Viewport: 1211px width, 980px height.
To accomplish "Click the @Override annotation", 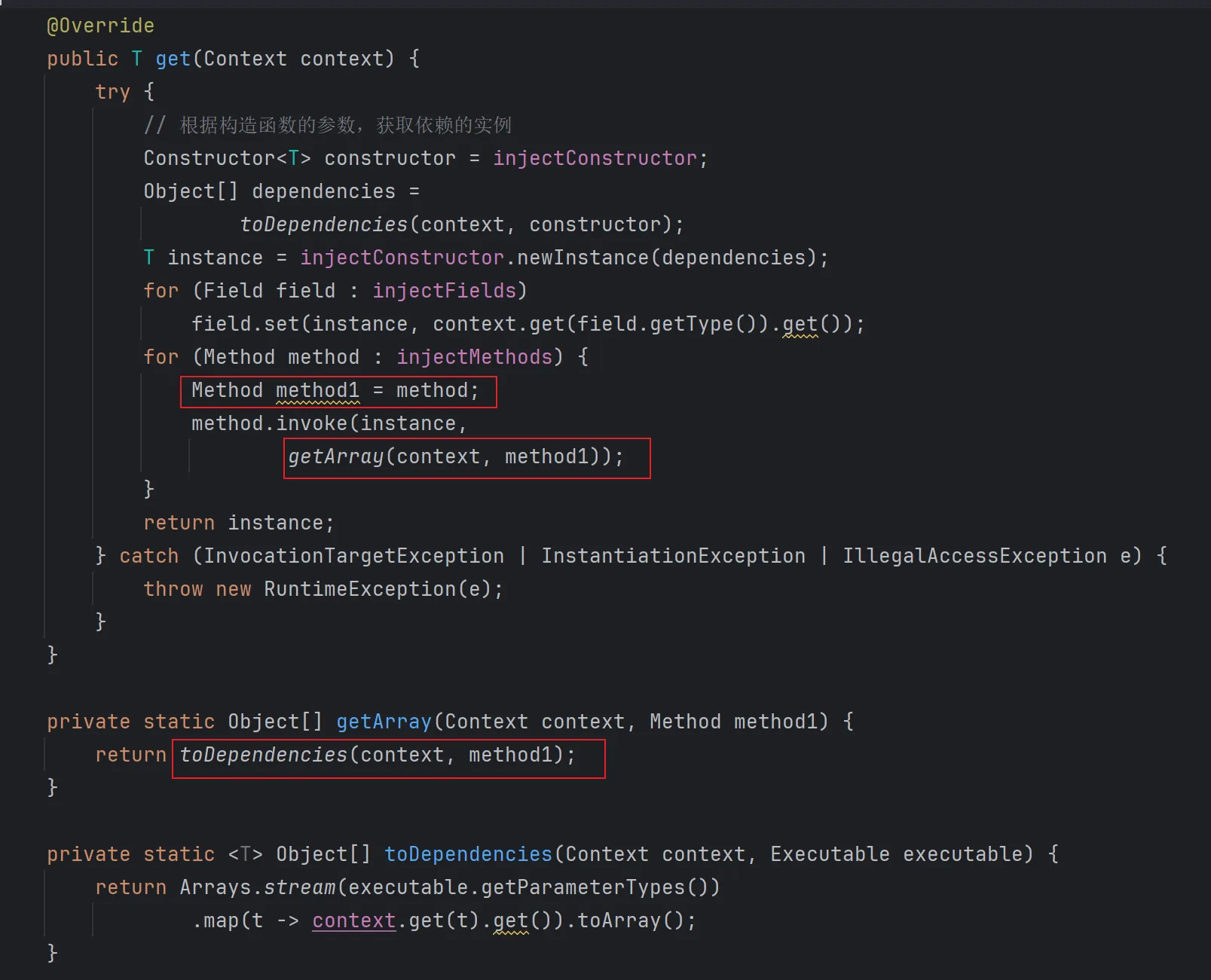I will tap(100, 26).
